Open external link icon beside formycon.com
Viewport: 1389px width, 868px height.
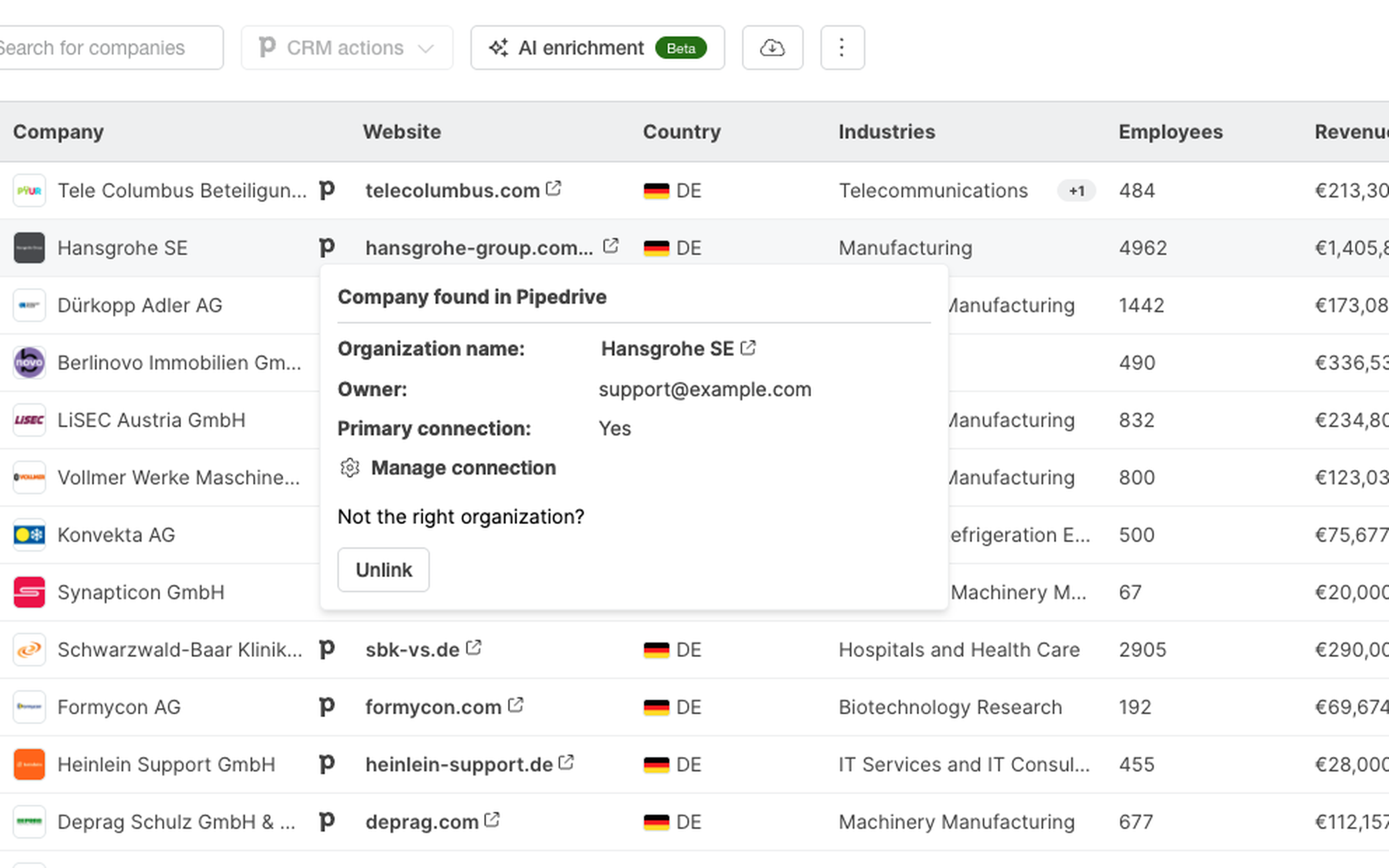tap(515, 705)
